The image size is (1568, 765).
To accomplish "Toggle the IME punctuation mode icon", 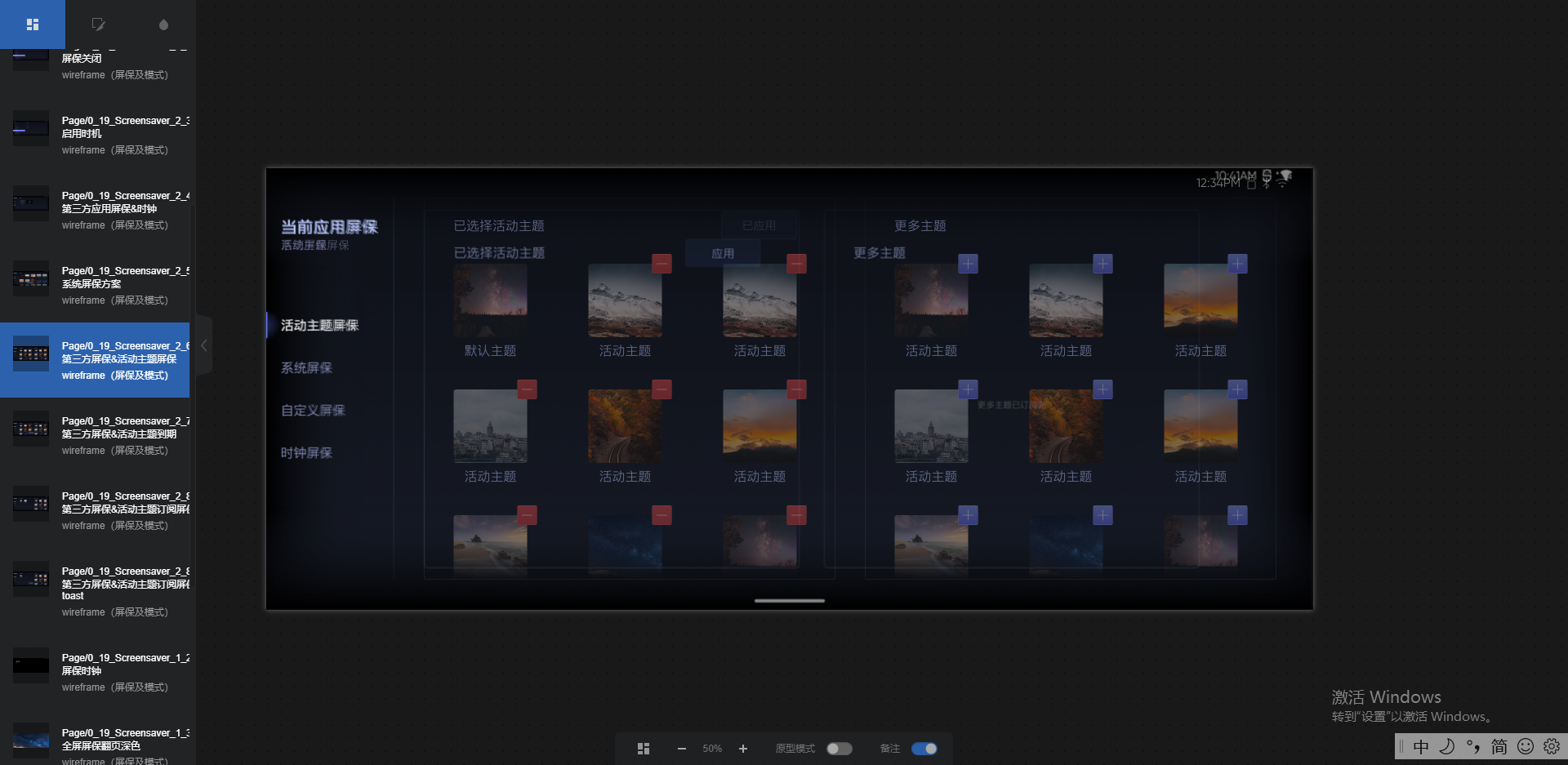I will pyautogui.click(x=1473, y=747).
